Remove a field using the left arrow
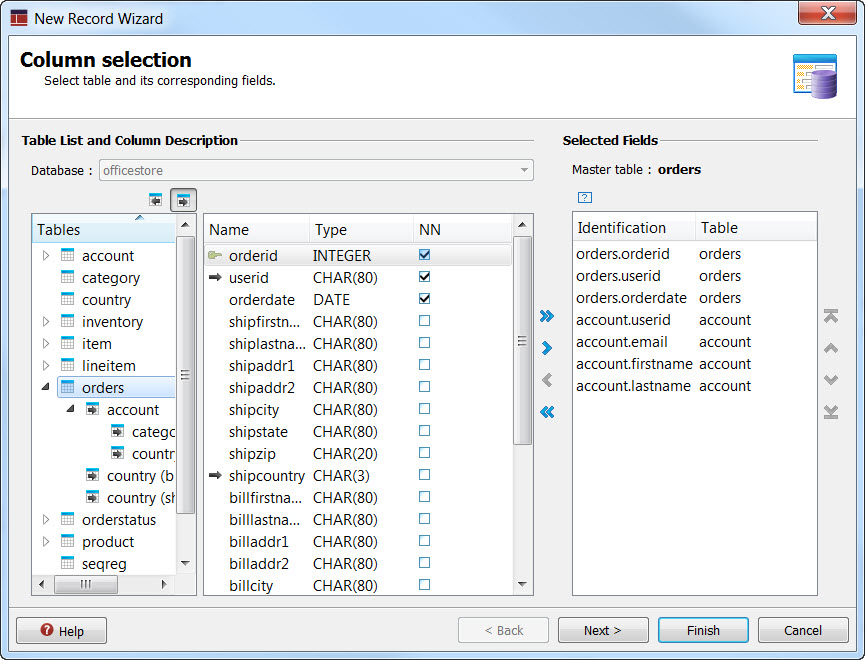Screen dimensions: 865x660 546,380
